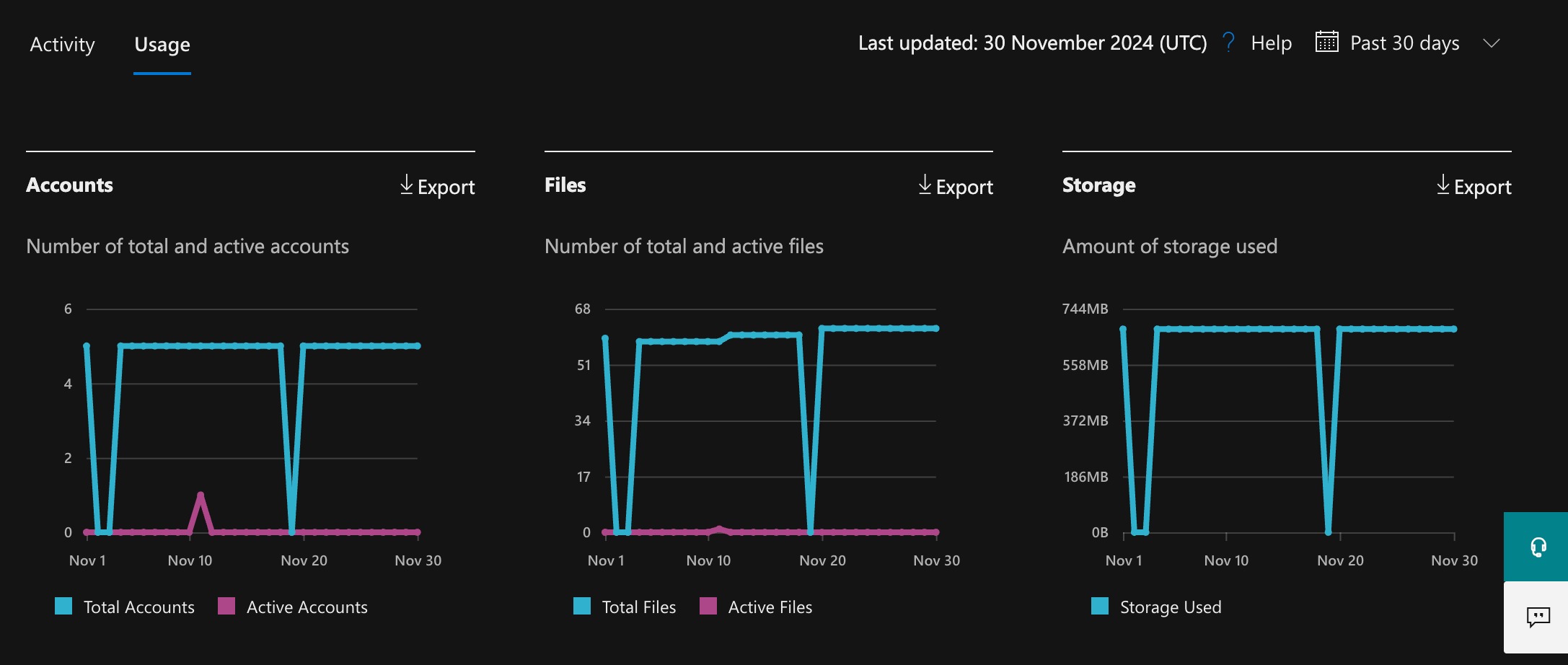Click the Active Accounts legend label
1568x665 pixels.
(x=307, y=607)
